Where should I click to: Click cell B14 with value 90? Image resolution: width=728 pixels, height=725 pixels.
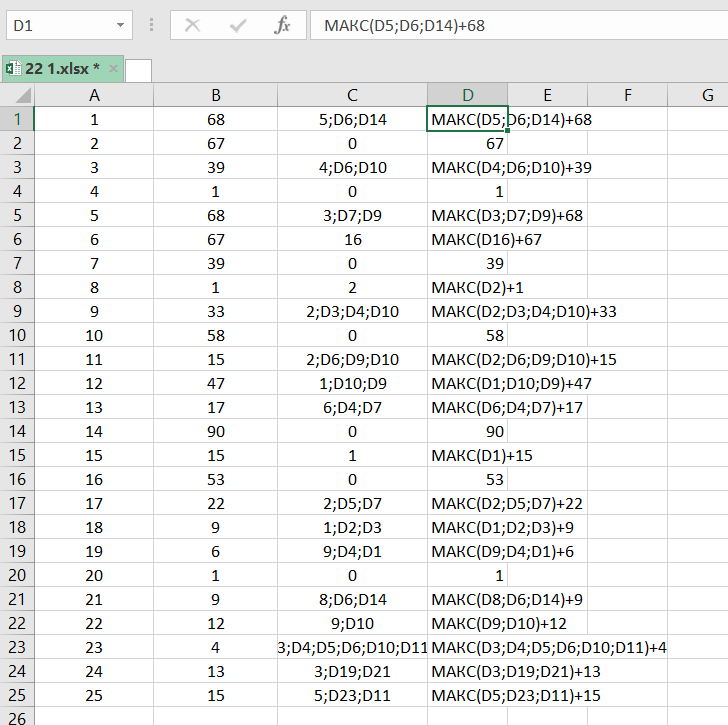[216, 431]
